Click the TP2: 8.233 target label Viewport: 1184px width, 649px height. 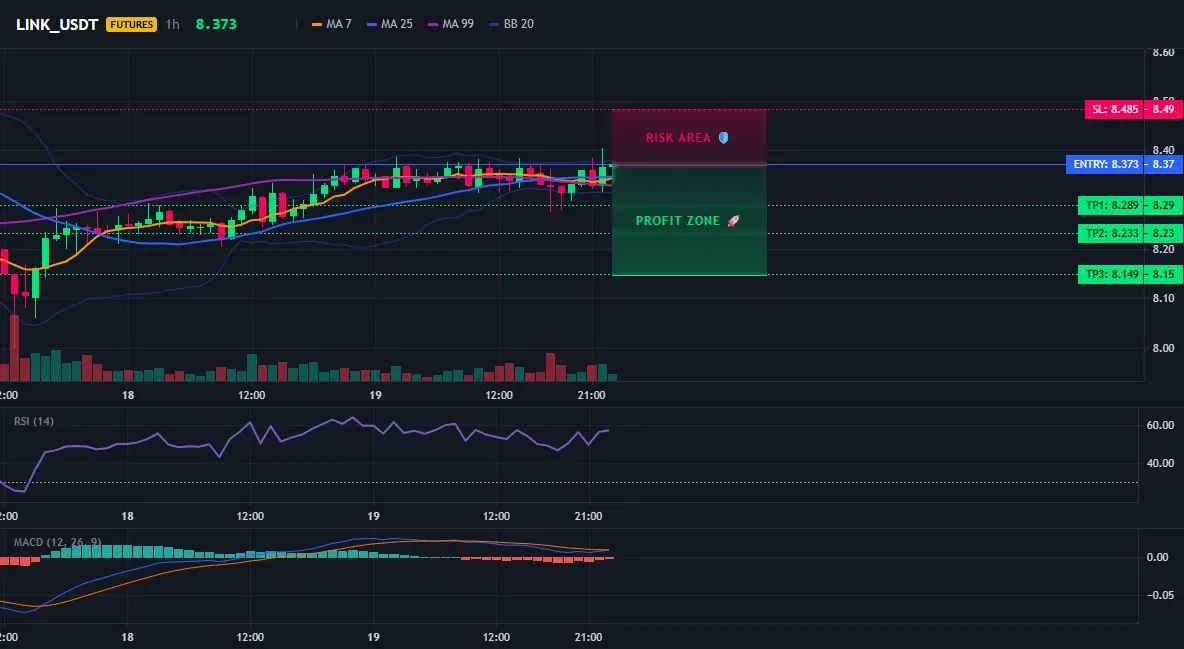tap(1111, 233)
